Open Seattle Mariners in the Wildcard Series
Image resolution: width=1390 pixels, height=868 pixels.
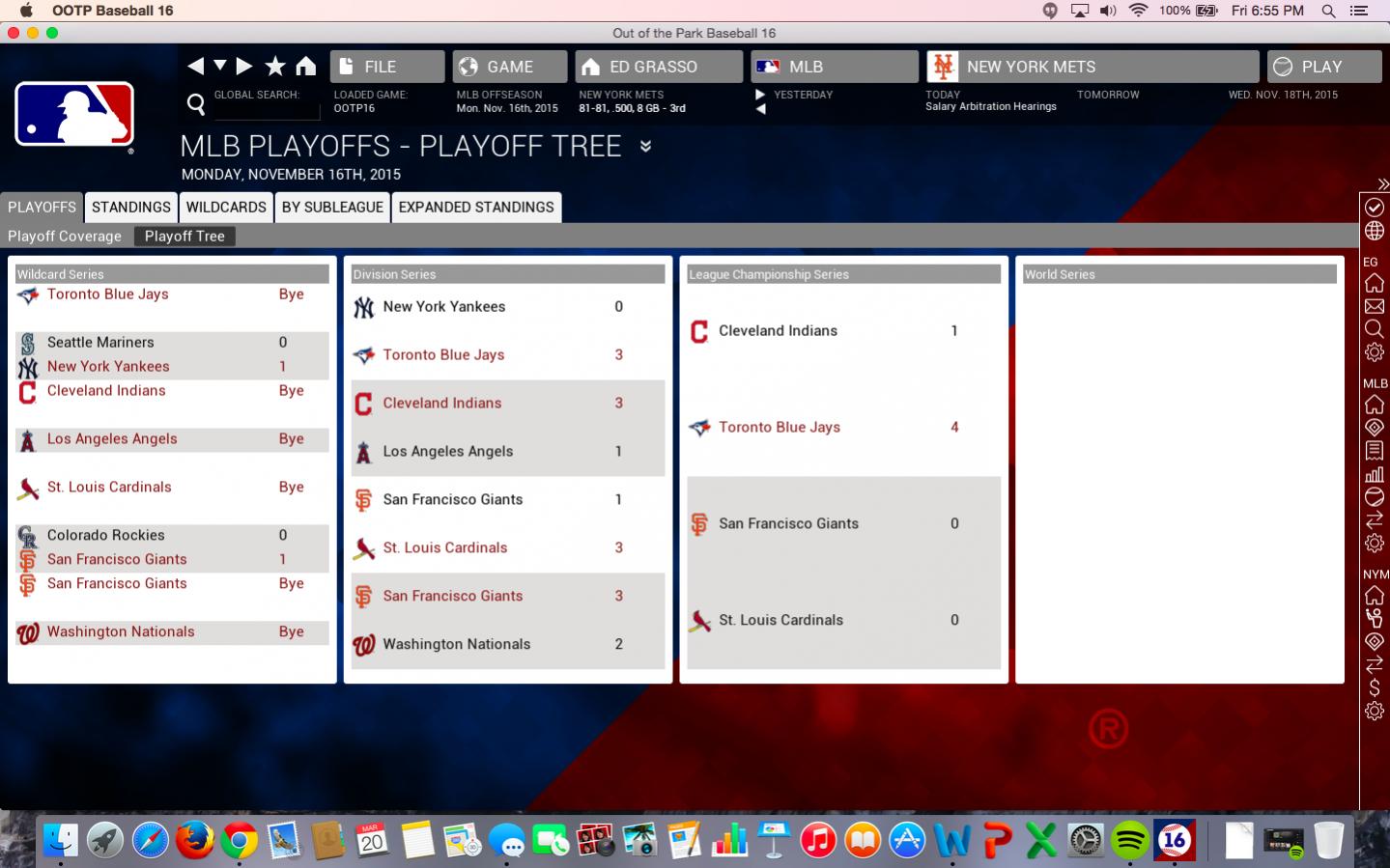coord(100,343)
